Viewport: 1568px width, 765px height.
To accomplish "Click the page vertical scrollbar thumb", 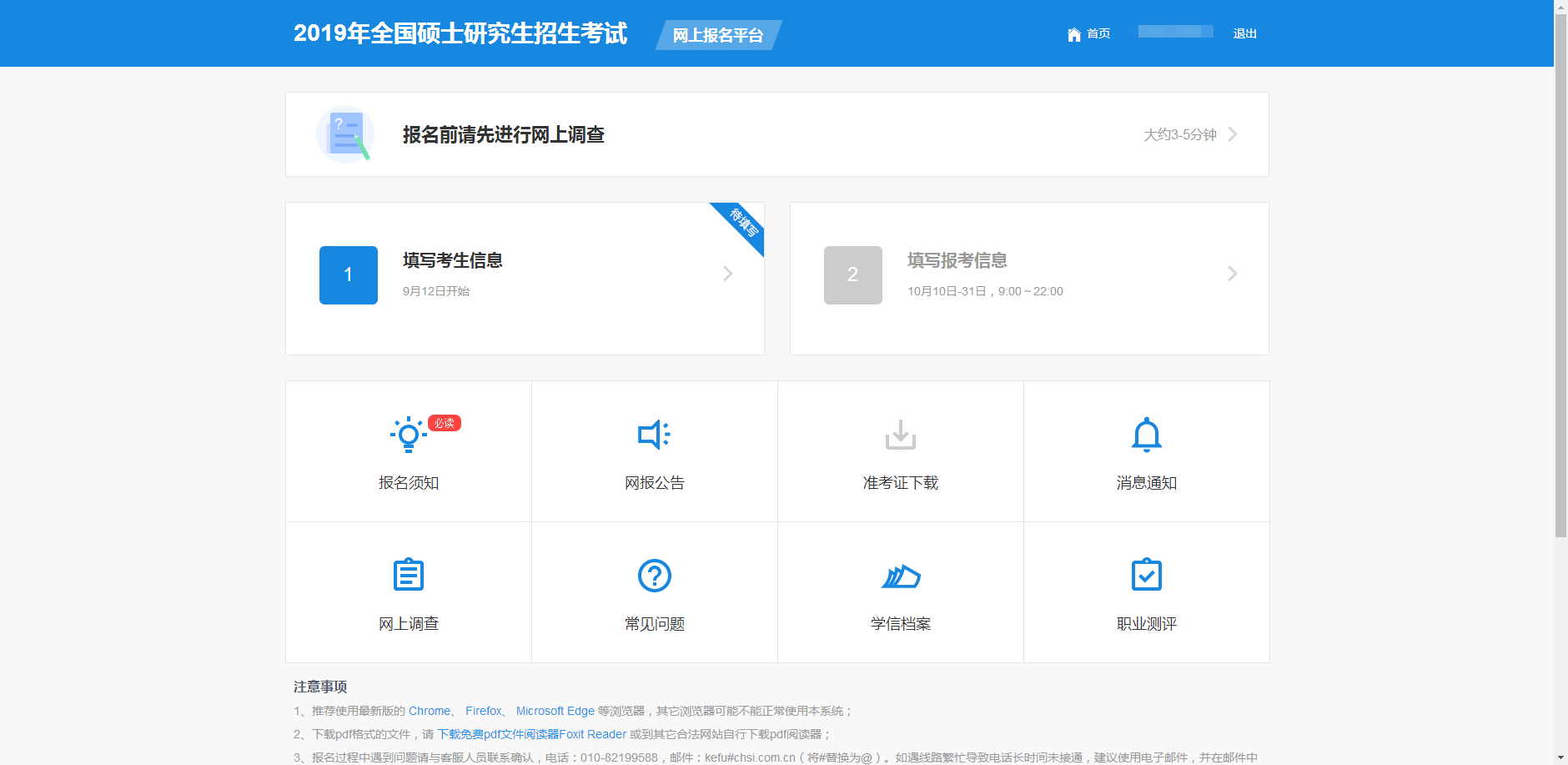I will (x=1560, y=275).
